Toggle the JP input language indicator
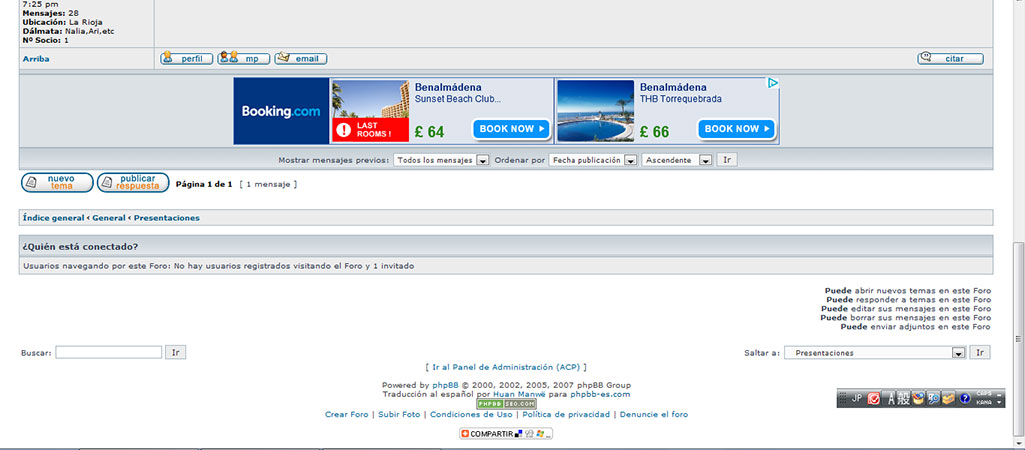 click(856, 398)
